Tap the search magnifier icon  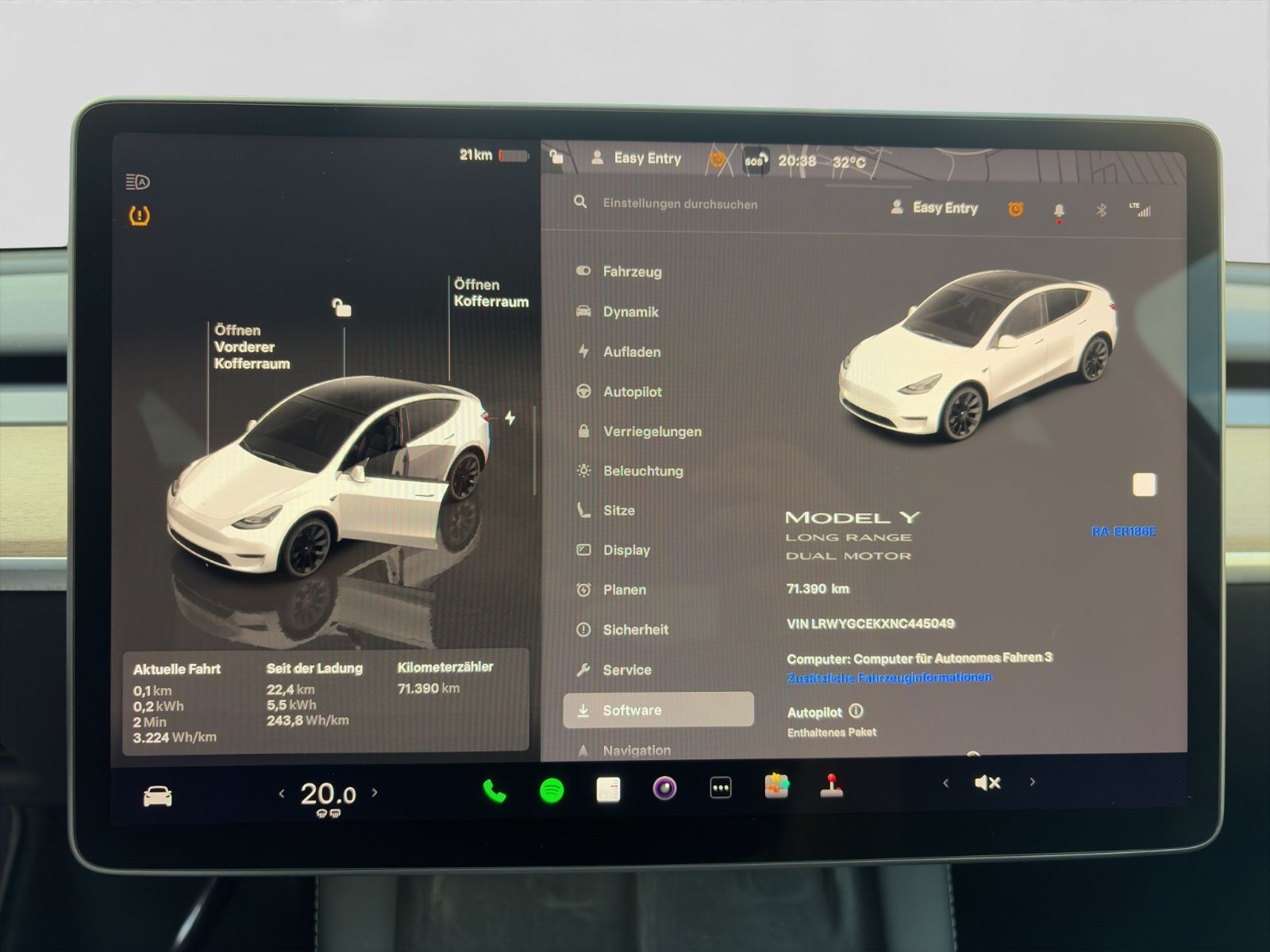(580, 202)
